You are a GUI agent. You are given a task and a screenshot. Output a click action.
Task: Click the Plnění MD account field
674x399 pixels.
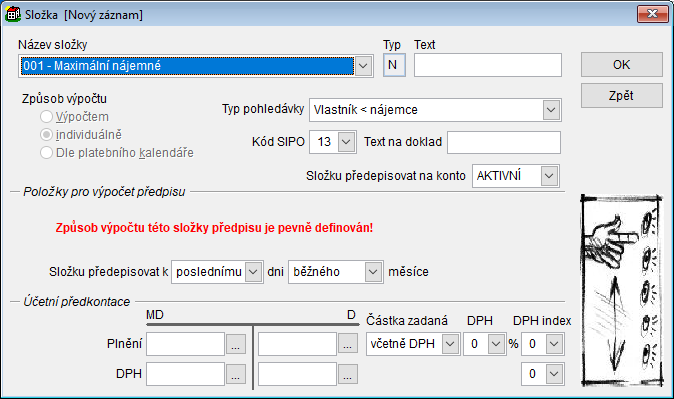pos(185,344)
